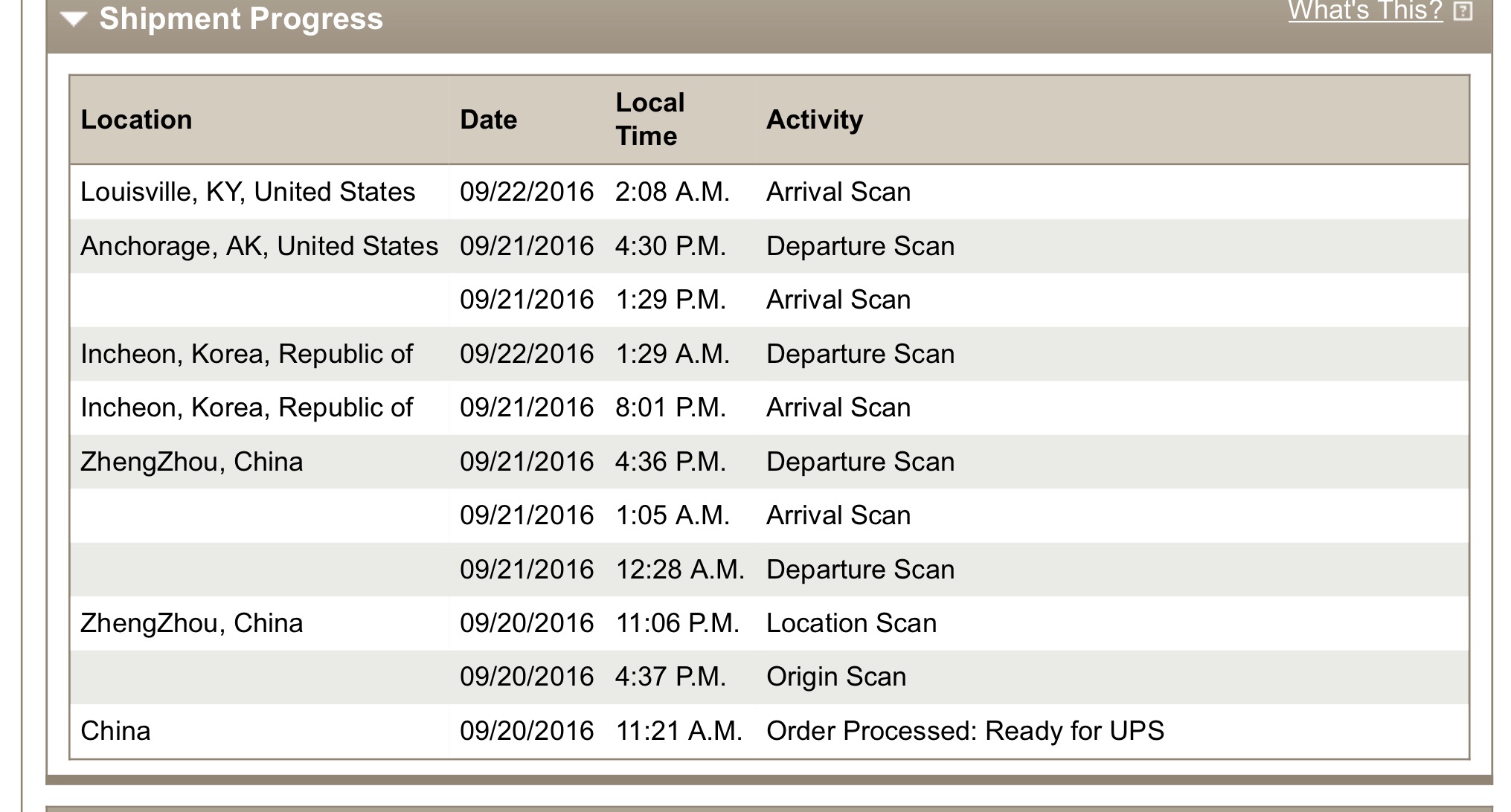Viewport: 1511px width, 812px height.
Task: Click Order Processed: Ready for UPS entry
Action: point(965,731)
